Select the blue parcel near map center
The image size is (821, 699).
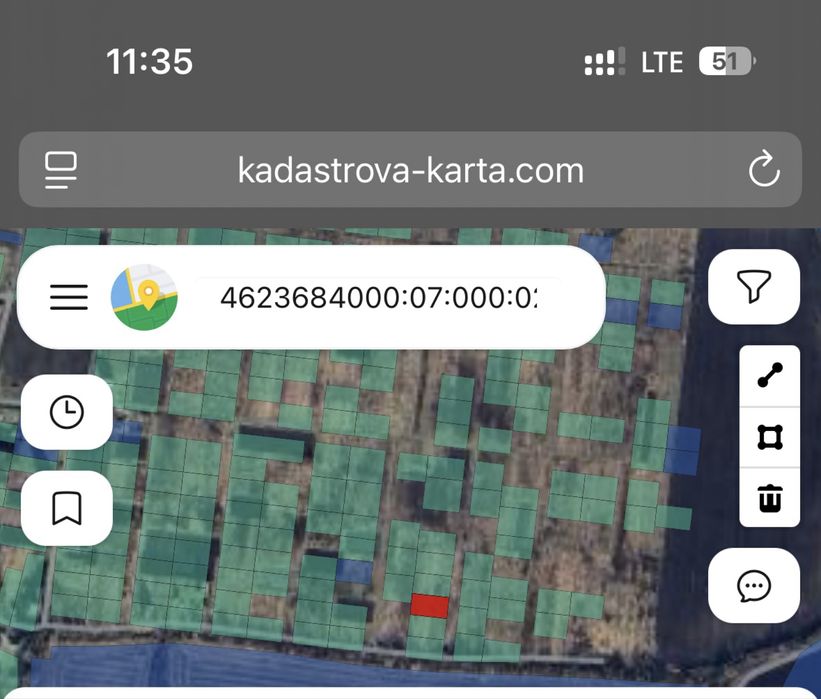point(354,571)
